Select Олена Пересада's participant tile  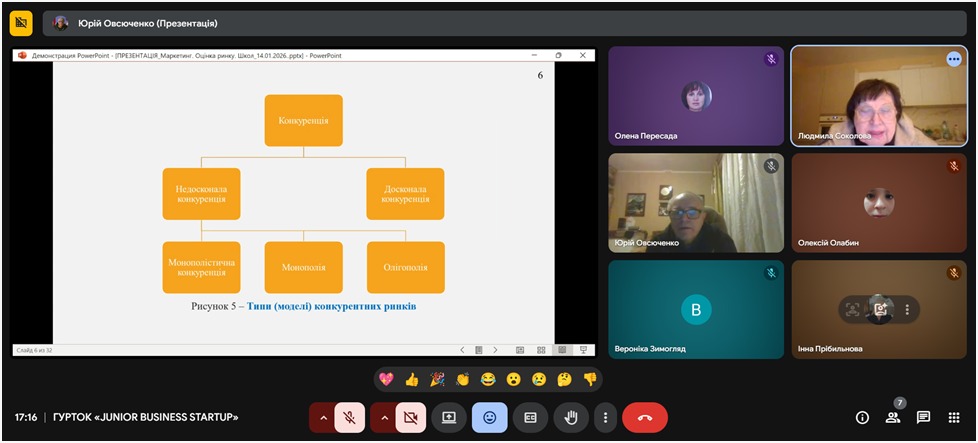point(696,97)
